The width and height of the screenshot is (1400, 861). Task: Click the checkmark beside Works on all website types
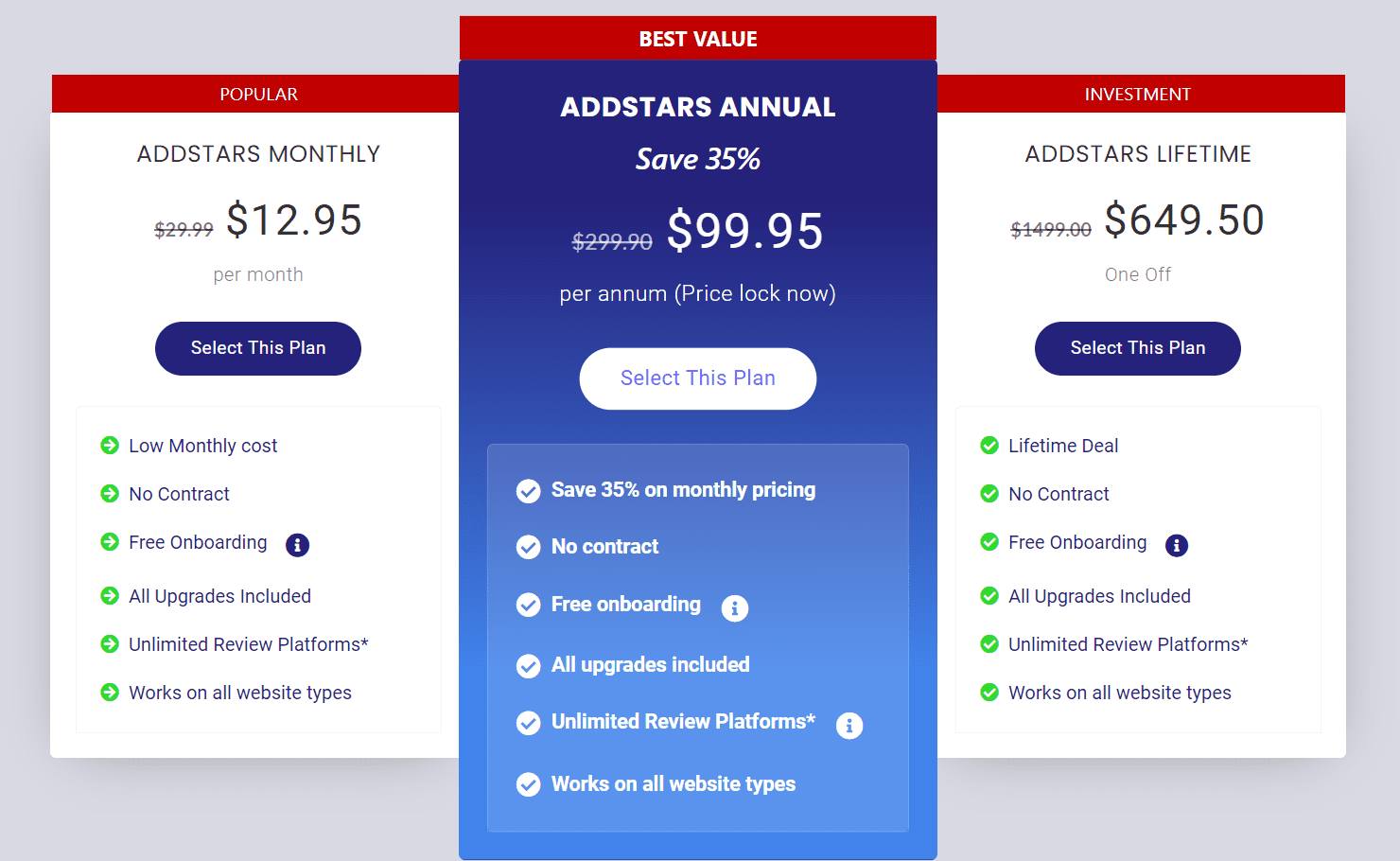tap(528, 784)
